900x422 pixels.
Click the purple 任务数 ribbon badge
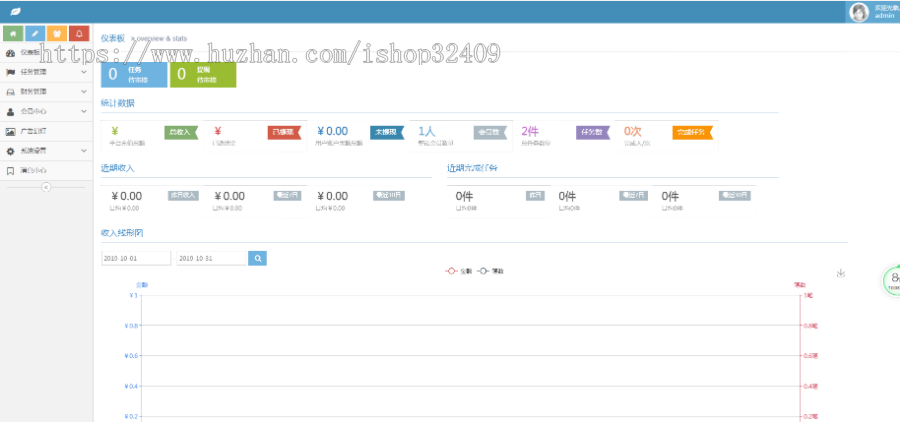click(593, 133)
